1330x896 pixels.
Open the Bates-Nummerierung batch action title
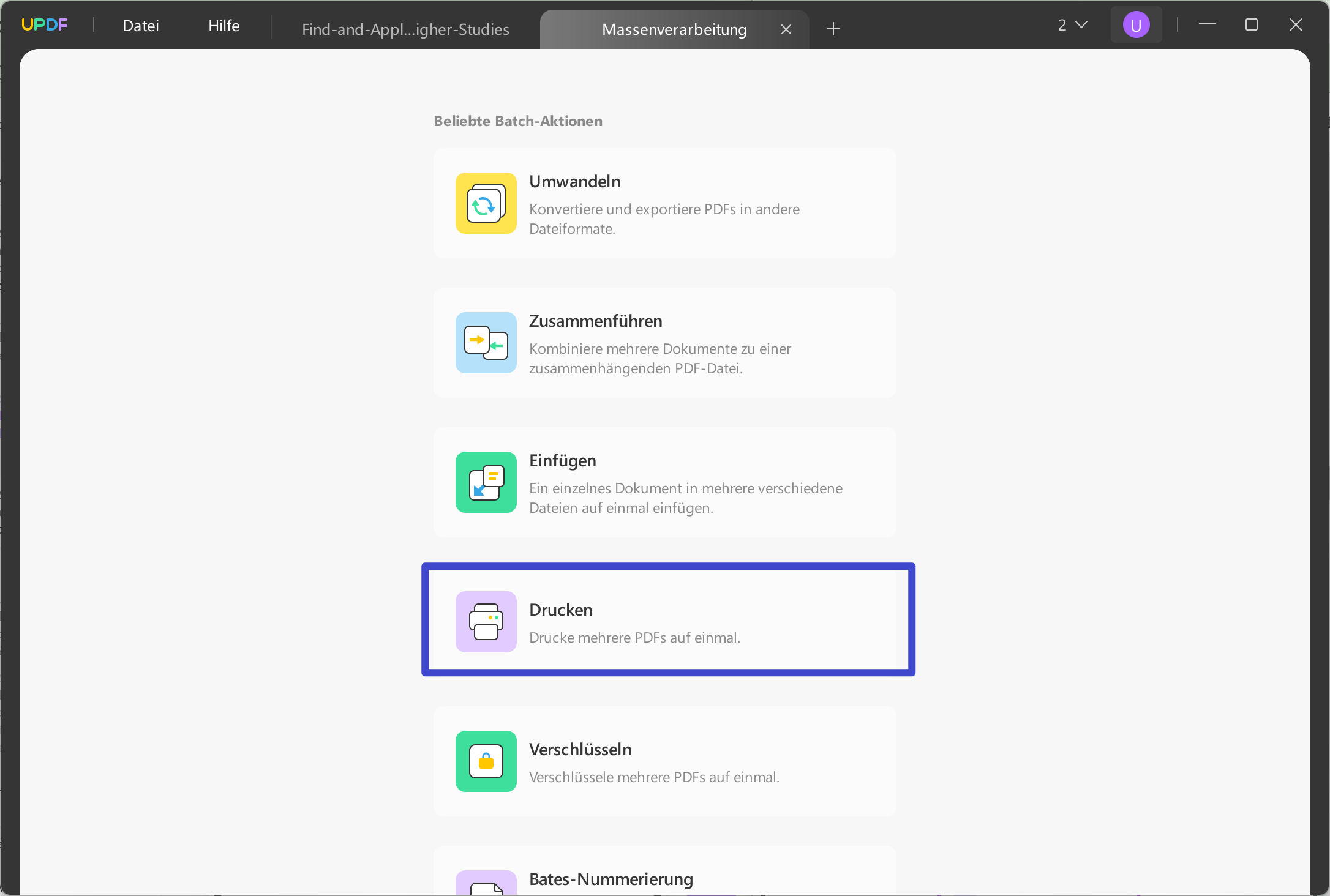tap(611, 879)
